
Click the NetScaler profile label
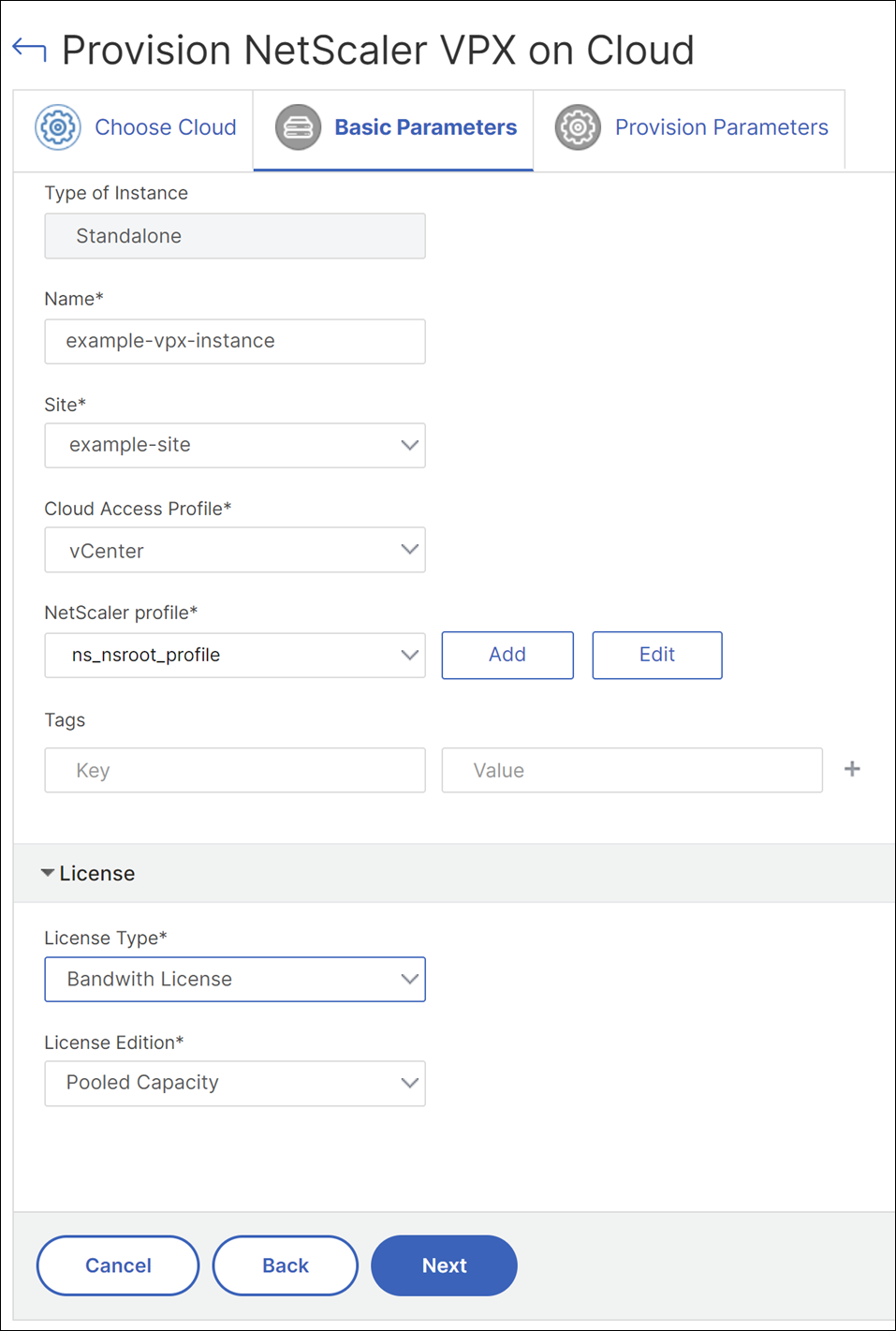coord(121,613)
